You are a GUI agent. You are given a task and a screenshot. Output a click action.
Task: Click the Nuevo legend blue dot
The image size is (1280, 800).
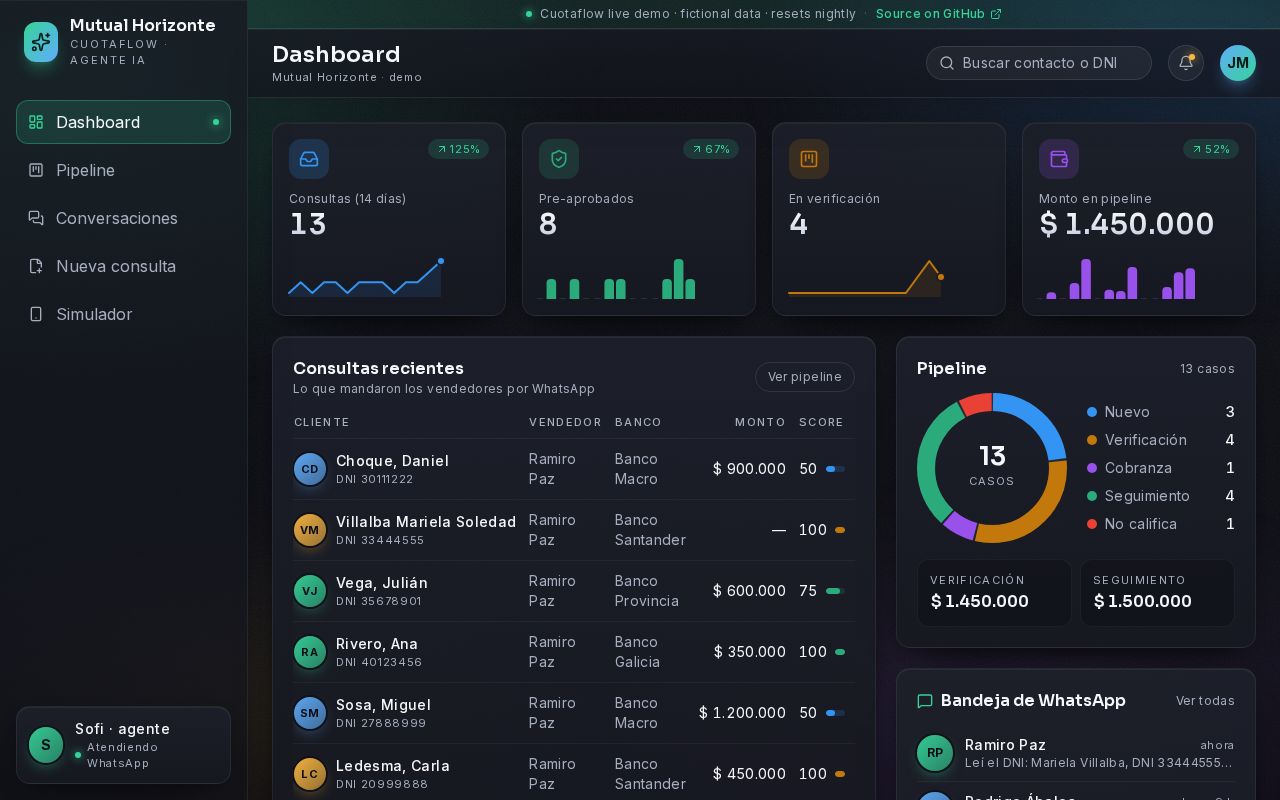point(1092,412)
